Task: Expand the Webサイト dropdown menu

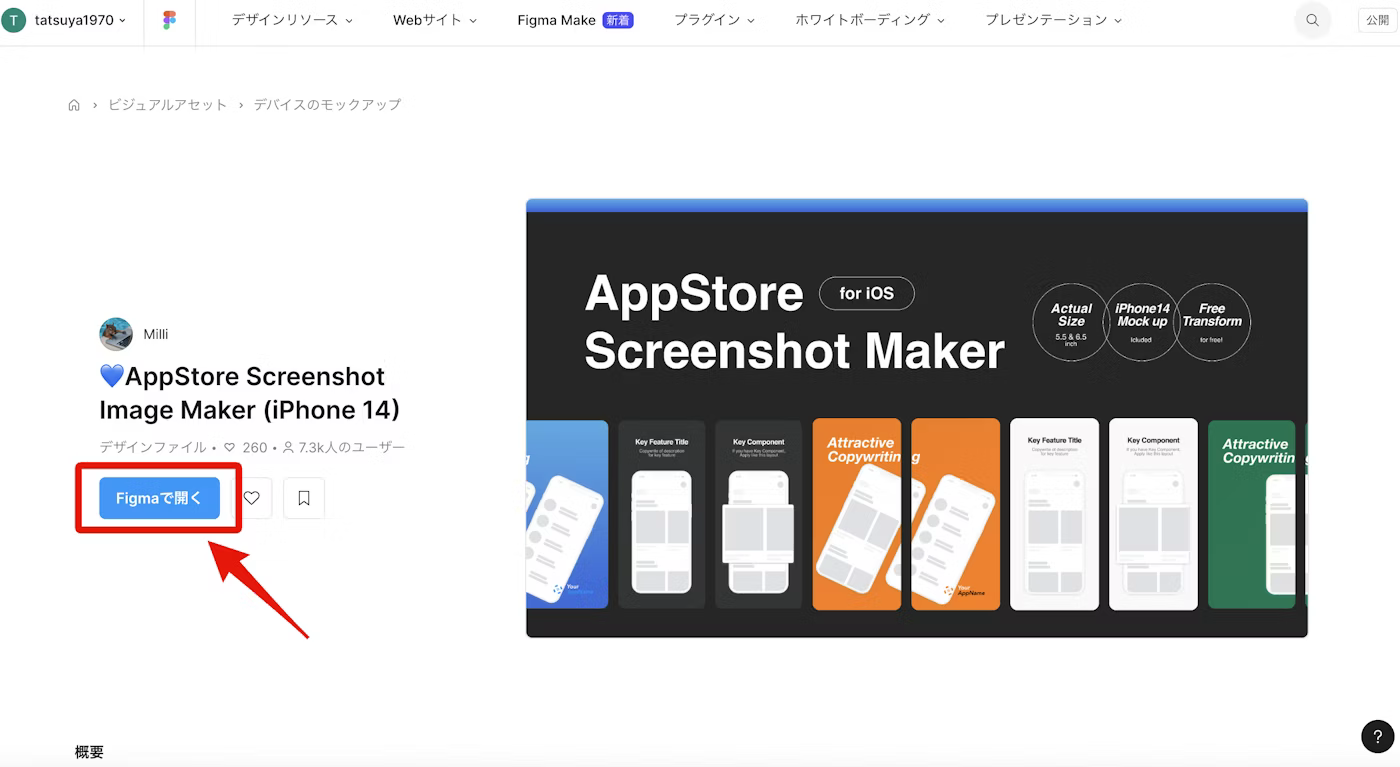Action: (x=434, y=20)
